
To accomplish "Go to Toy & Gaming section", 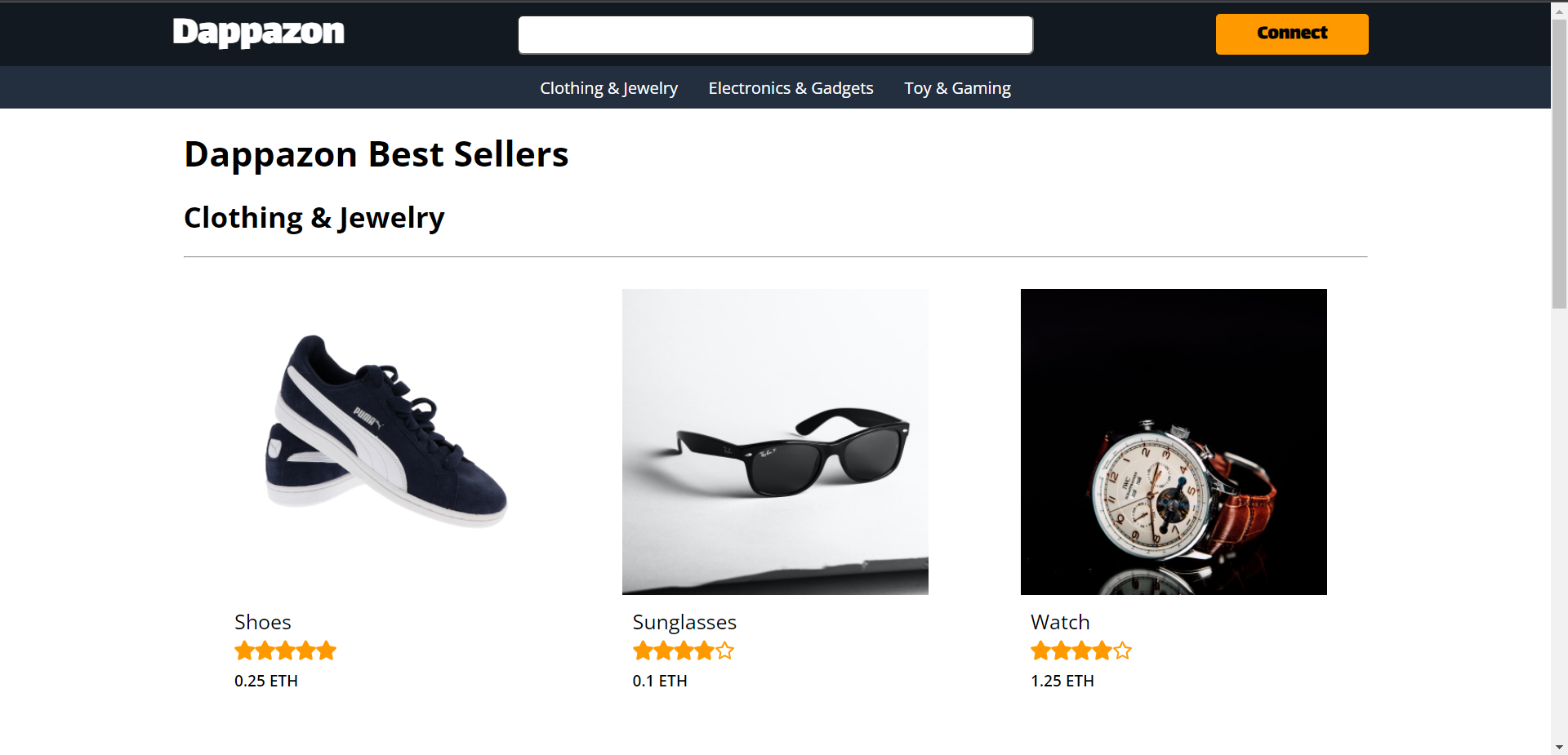I will [957, 88].
